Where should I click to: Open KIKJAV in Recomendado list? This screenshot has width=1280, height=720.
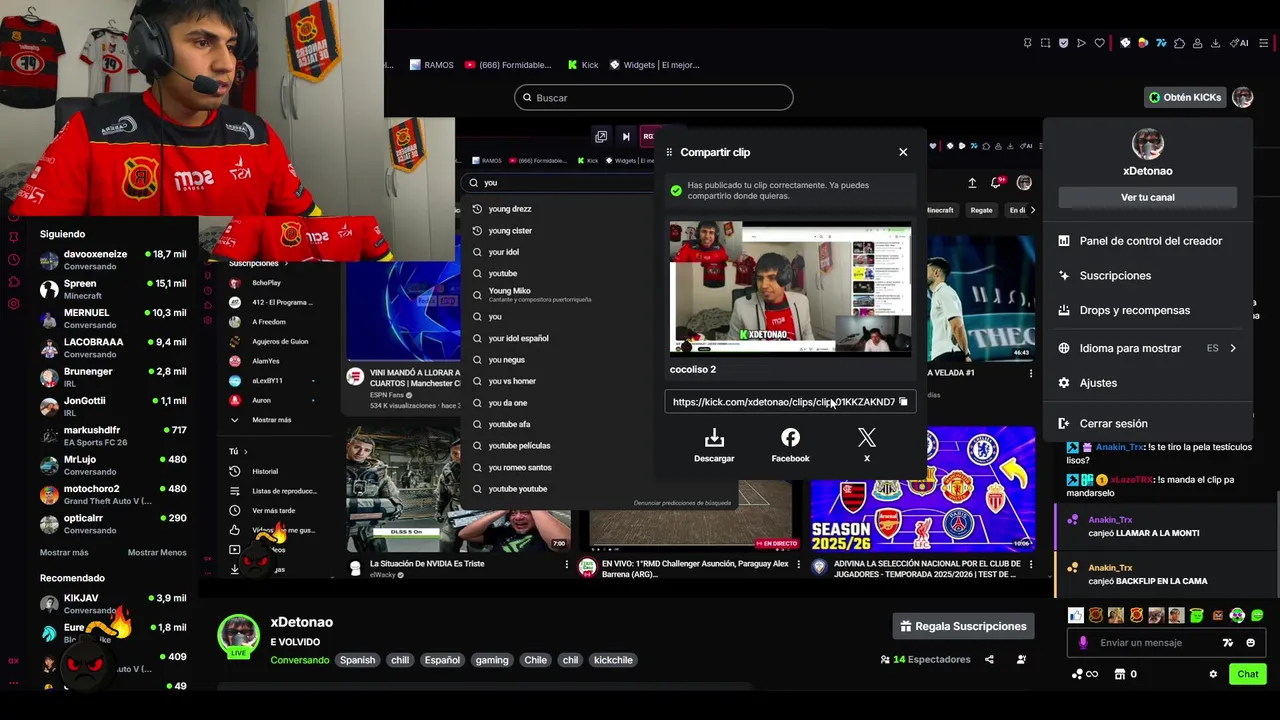coord(112,603)
